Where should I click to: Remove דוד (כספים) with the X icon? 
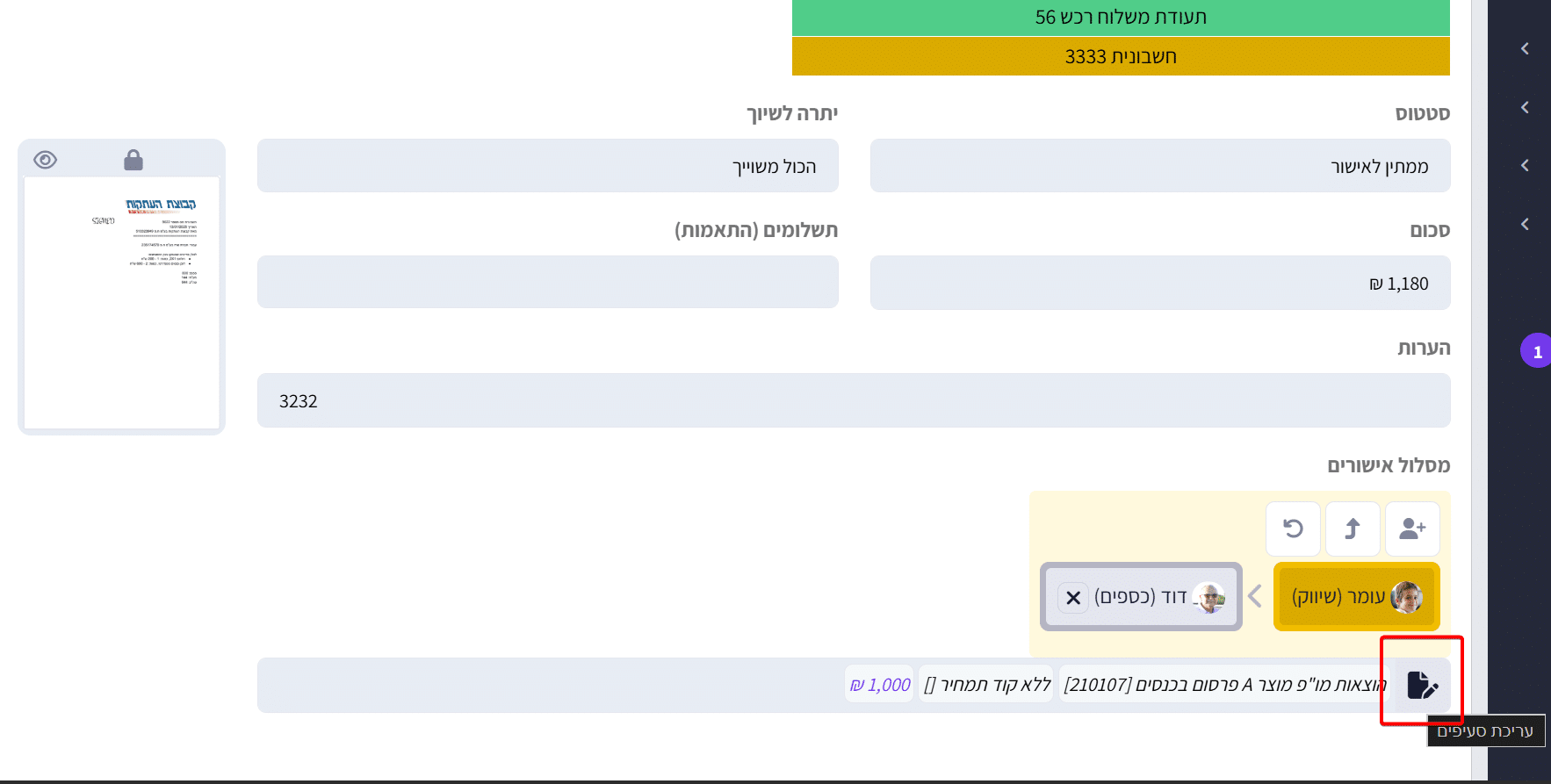click(x=1073, y=598)
